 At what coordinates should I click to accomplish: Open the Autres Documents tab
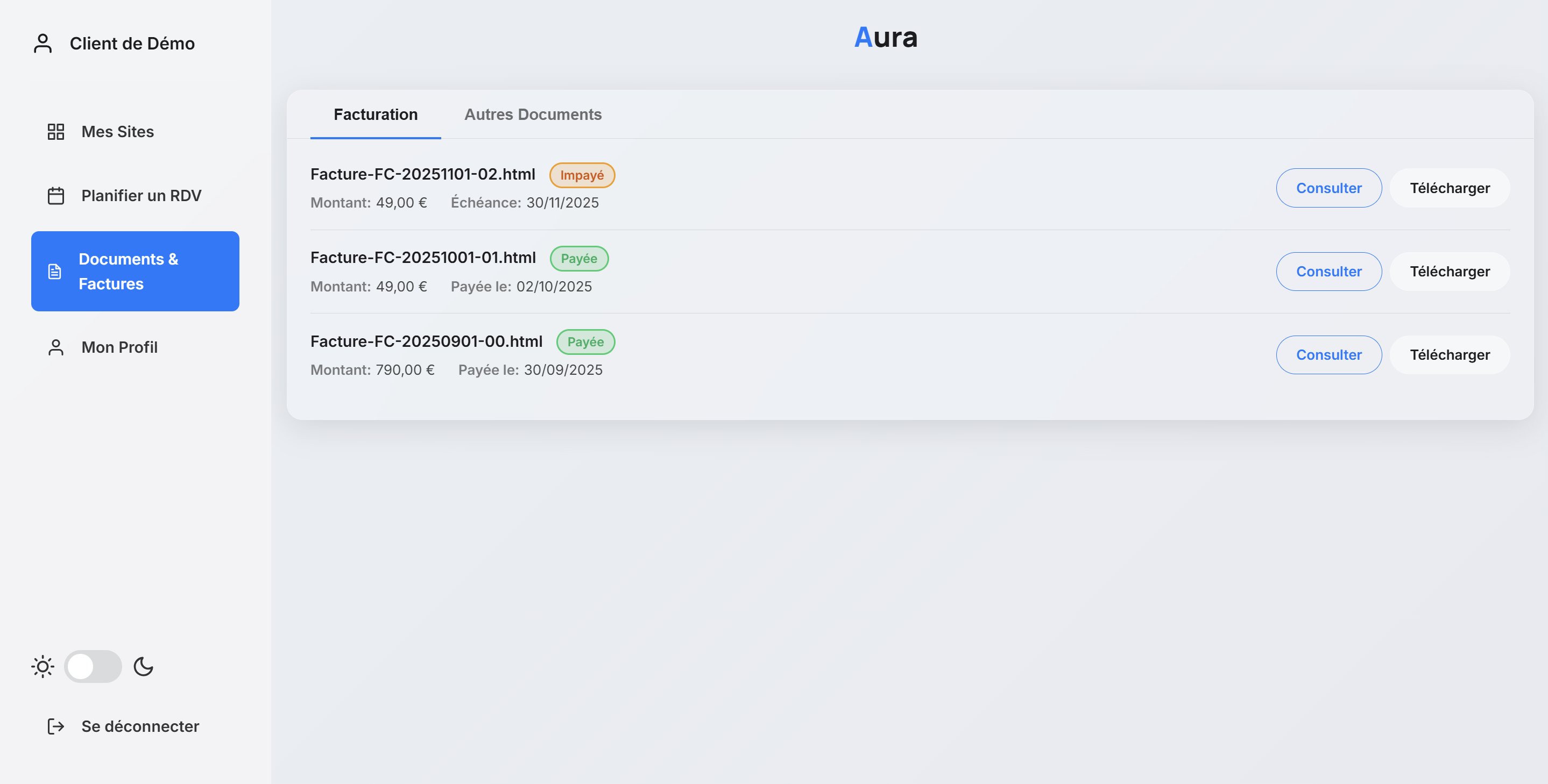pos(533,114)
